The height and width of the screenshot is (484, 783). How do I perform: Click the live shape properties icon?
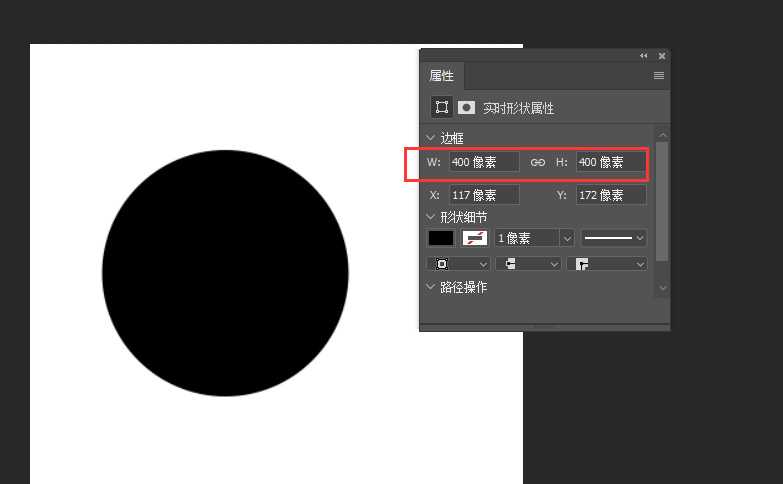(x=441, y=107)
